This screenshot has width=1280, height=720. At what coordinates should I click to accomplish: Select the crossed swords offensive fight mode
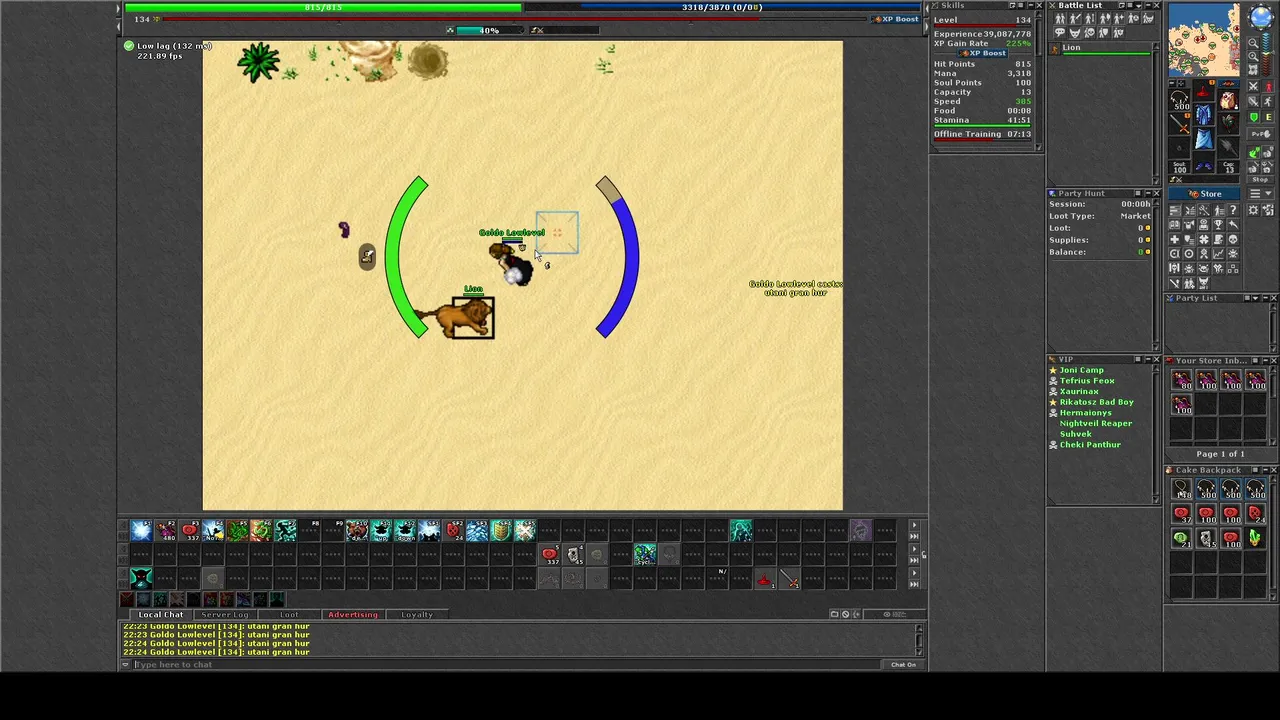tap(1253, 86)
